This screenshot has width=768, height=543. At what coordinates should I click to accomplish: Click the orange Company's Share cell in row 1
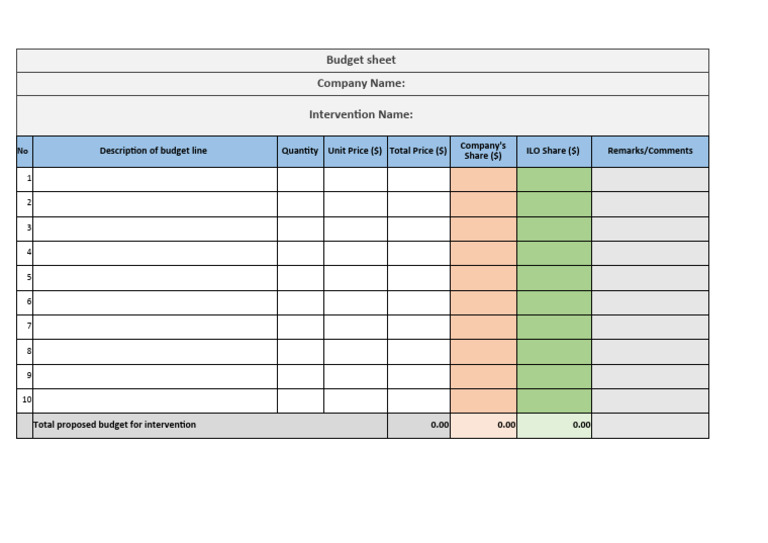point(483,179)
